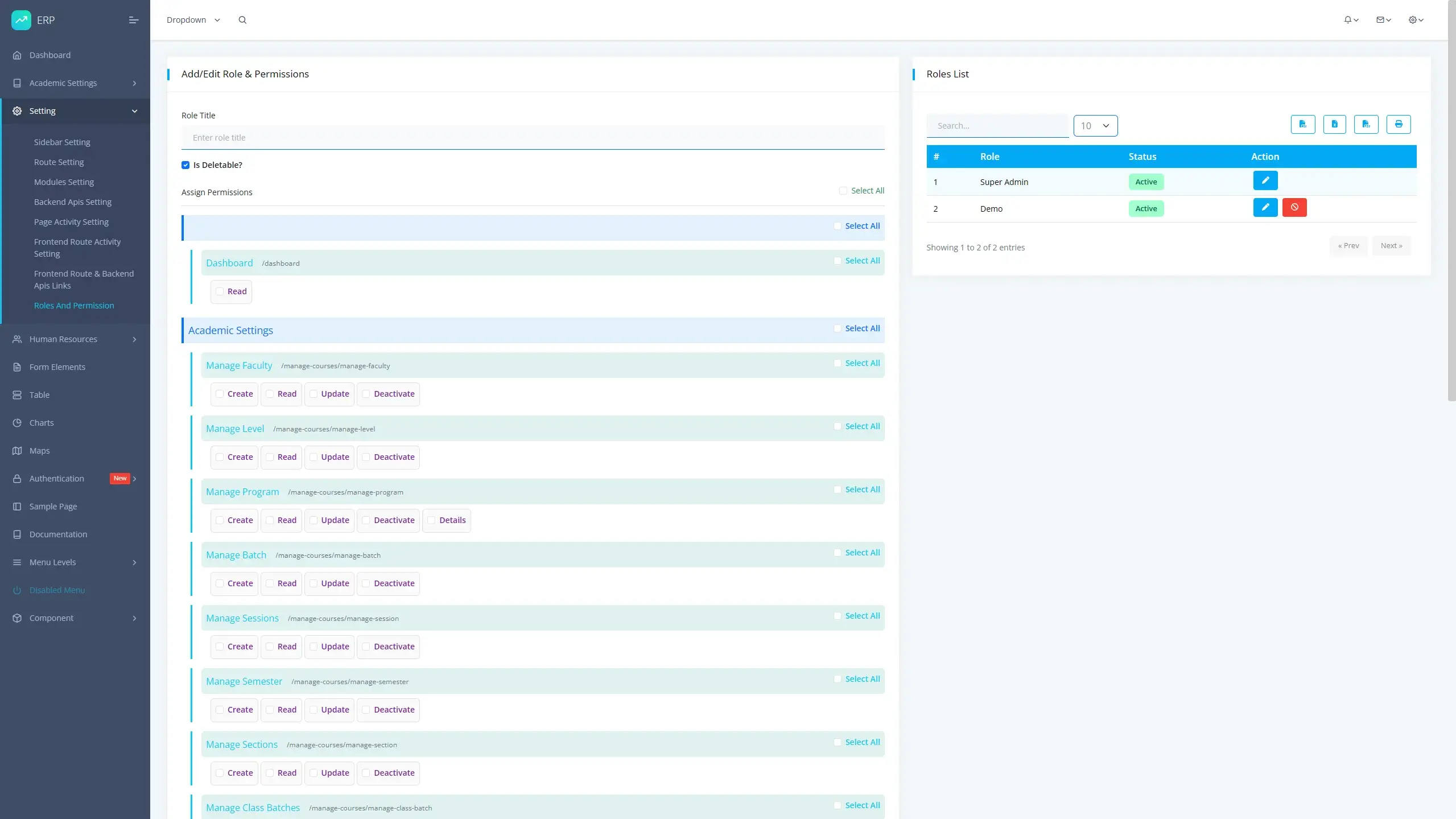Enable Details permission for Manage Program
1456x819 pixels.
click(x=431, y=520)
